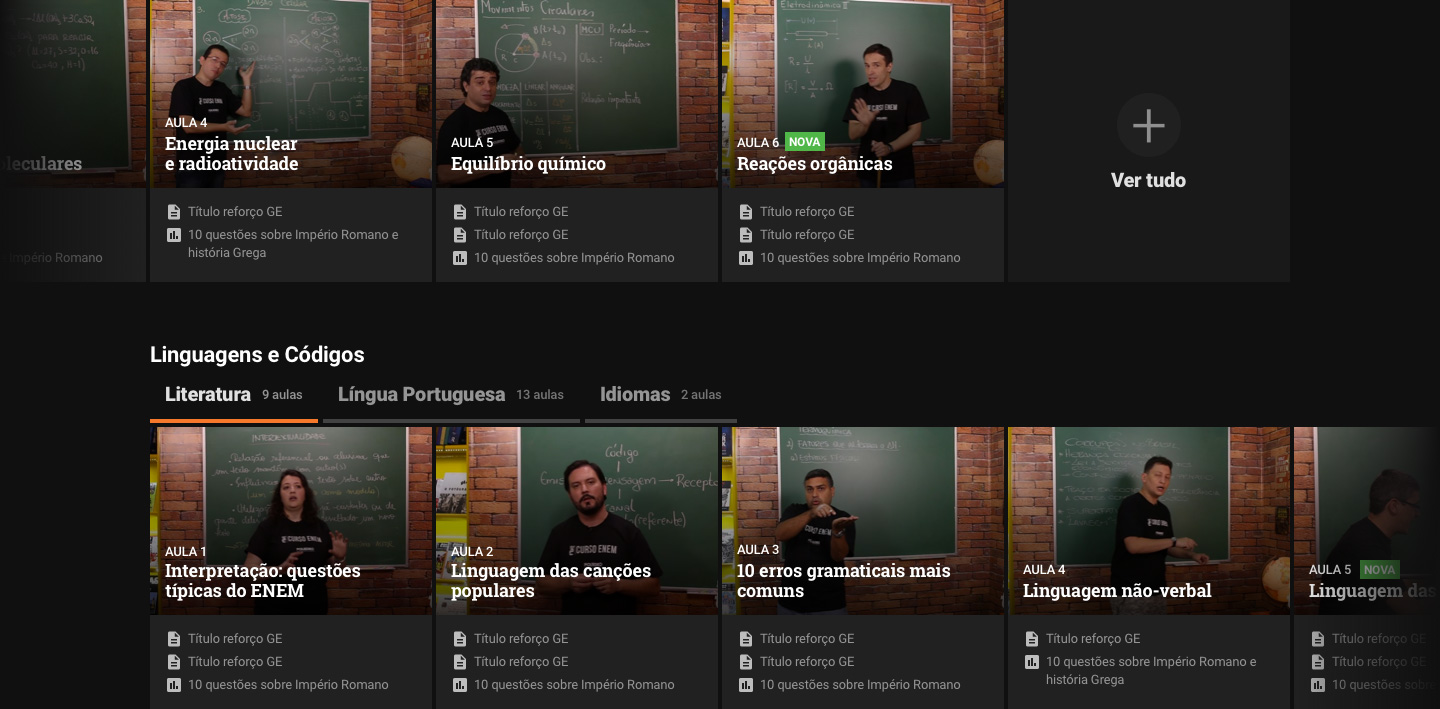Image resolution: width=1440 pixels, height=709 pixels.
Task: Click quiz chart icon under Linguagem das canções populares
Action: 460,685
